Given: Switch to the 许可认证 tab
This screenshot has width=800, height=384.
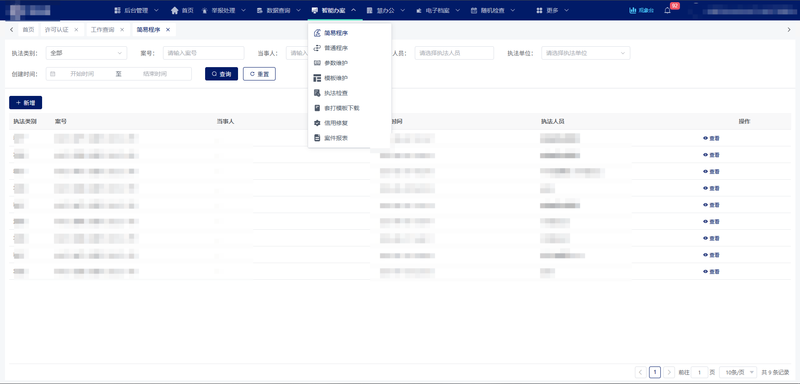Looking at the screenshot, I should coord(56,30).
